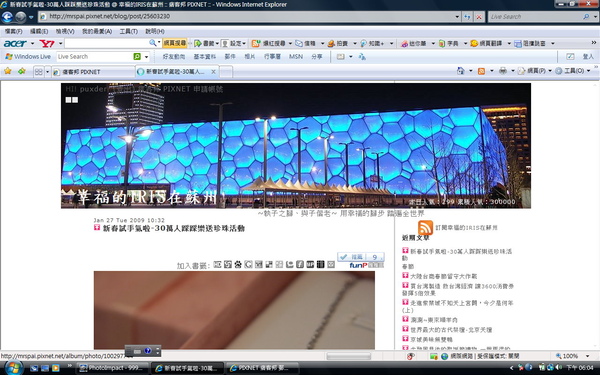600x375 pixels.
Task: Click the Print icon in command bar
Action: (x=503, y=71)
